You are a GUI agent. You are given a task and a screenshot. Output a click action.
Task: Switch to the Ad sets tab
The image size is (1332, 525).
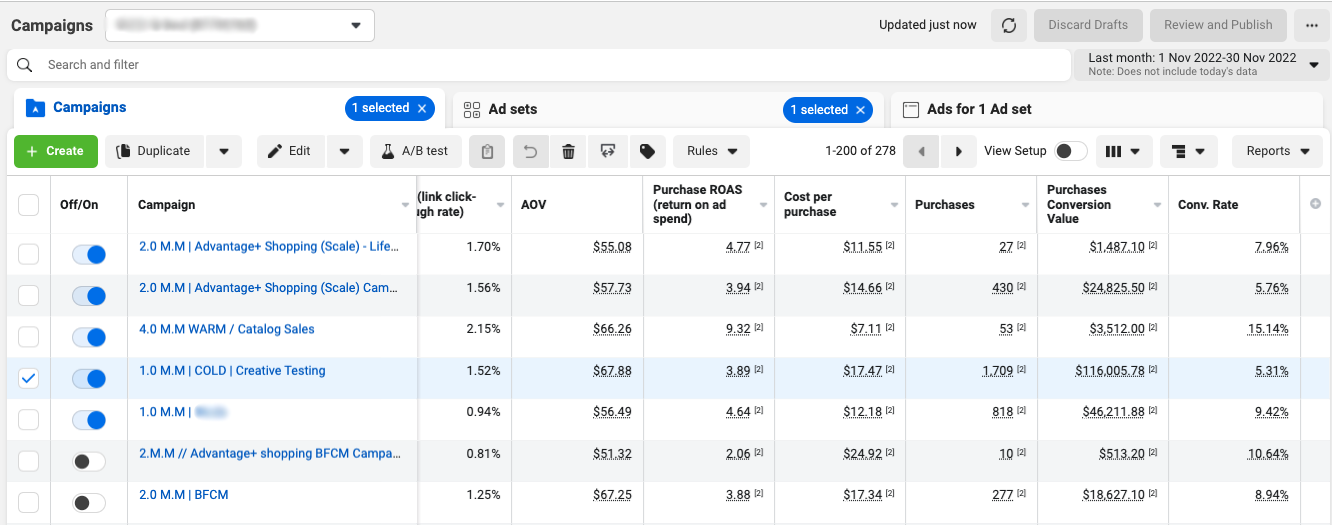coord(513,109)
